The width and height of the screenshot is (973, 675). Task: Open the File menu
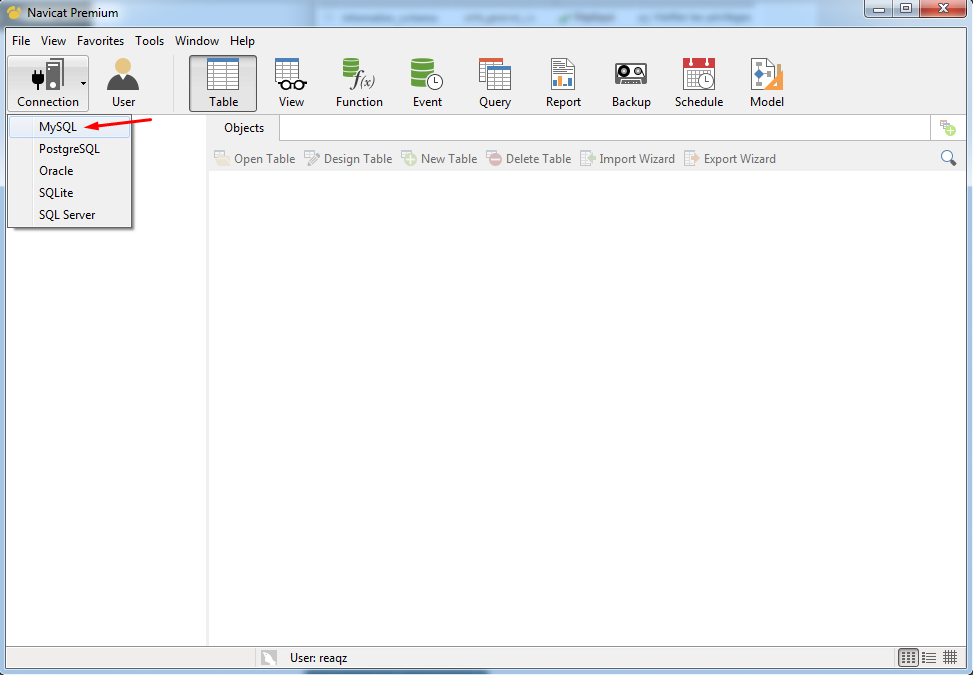(x=21, y=41)
